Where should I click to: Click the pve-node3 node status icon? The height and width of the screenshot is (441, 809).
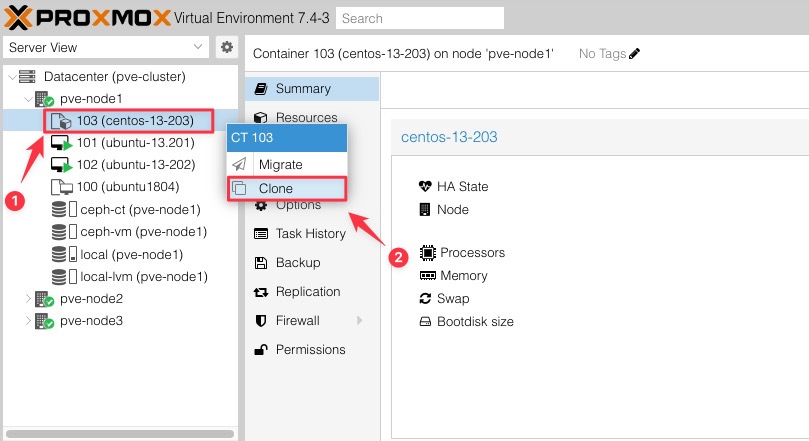click(x=44, y=321)
